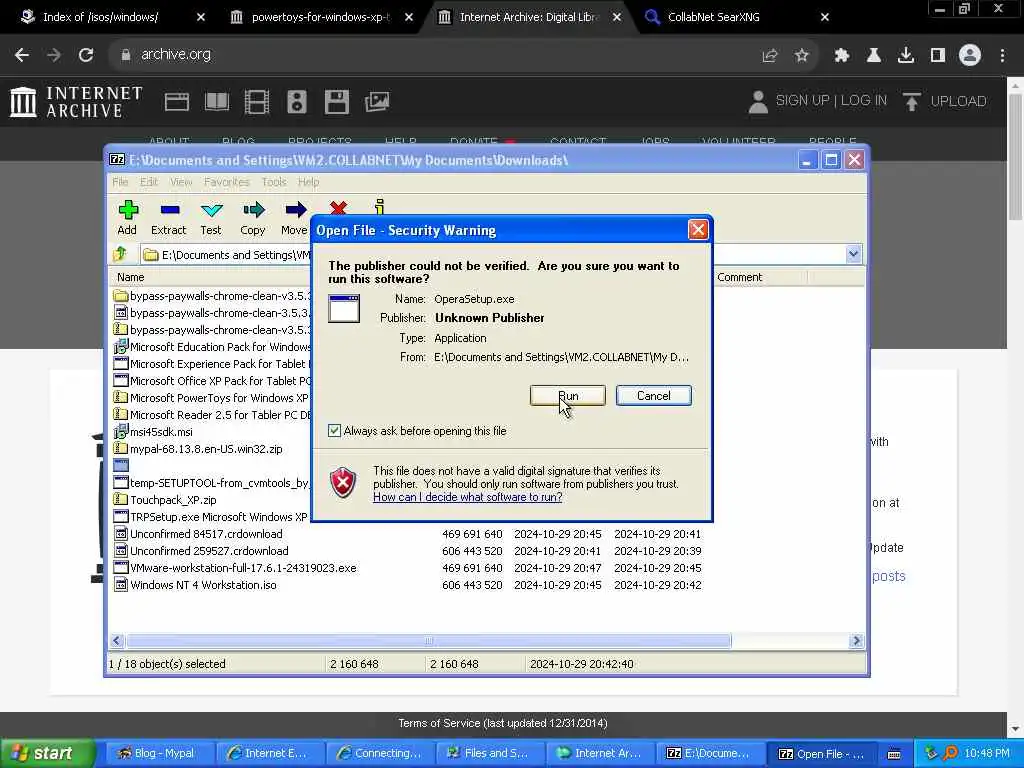Select Unconfirmed 259527.crdownload file
This screenshot has height=768, width=1024.
(x=209, y=551)
